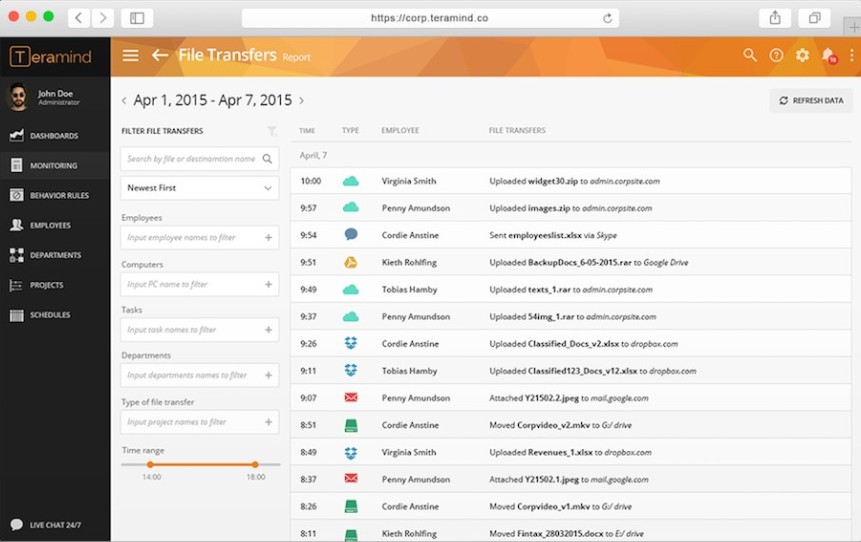
Task: Open the vertical three-dot menu
Action: [x=852, y=55]
